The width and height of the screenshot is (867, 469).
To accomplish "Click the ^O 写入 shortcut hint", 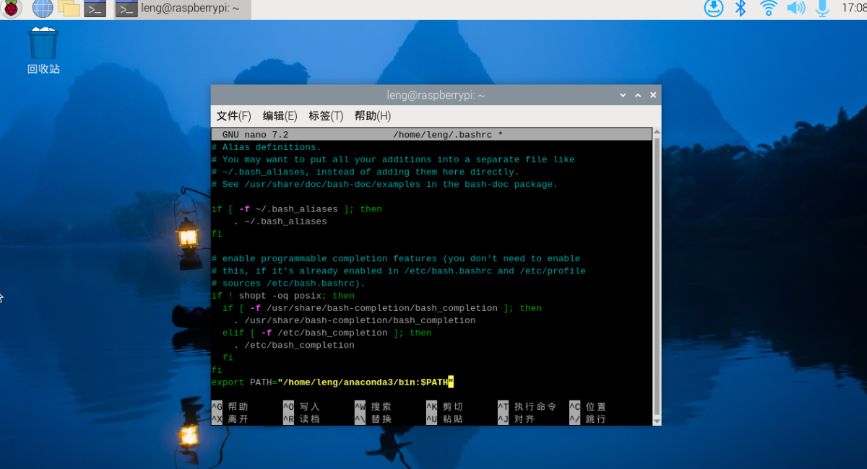I will [x=301, y=407].
